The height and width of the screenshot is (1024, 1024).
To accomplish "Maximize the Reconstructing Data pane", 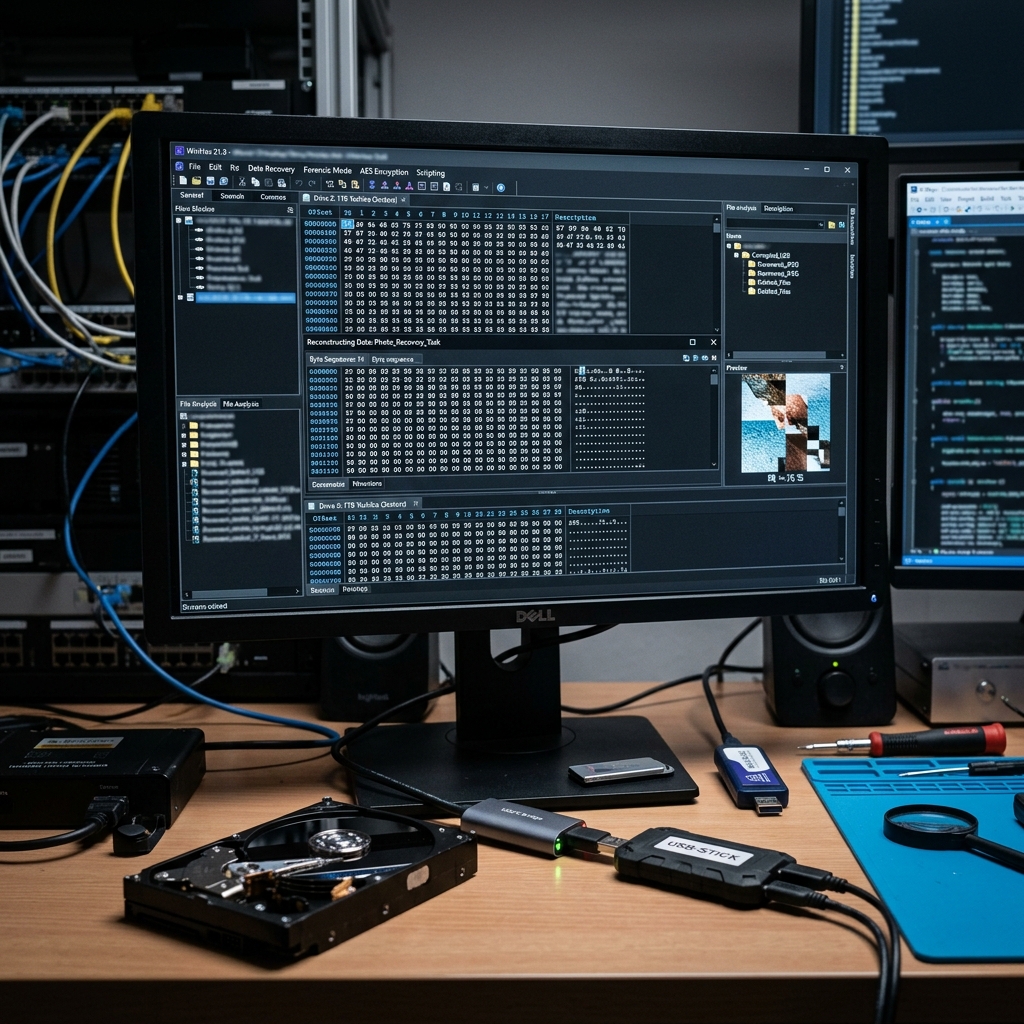I will coord(692,342).
